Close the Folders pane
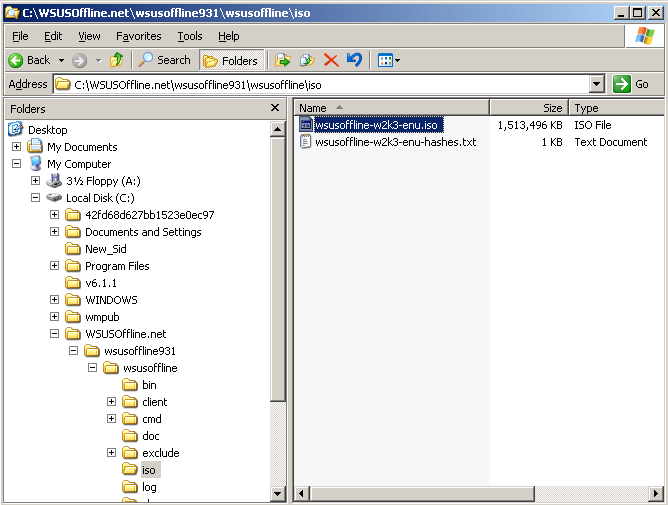This screenshot has height=505, width=668. coord(275,108)
